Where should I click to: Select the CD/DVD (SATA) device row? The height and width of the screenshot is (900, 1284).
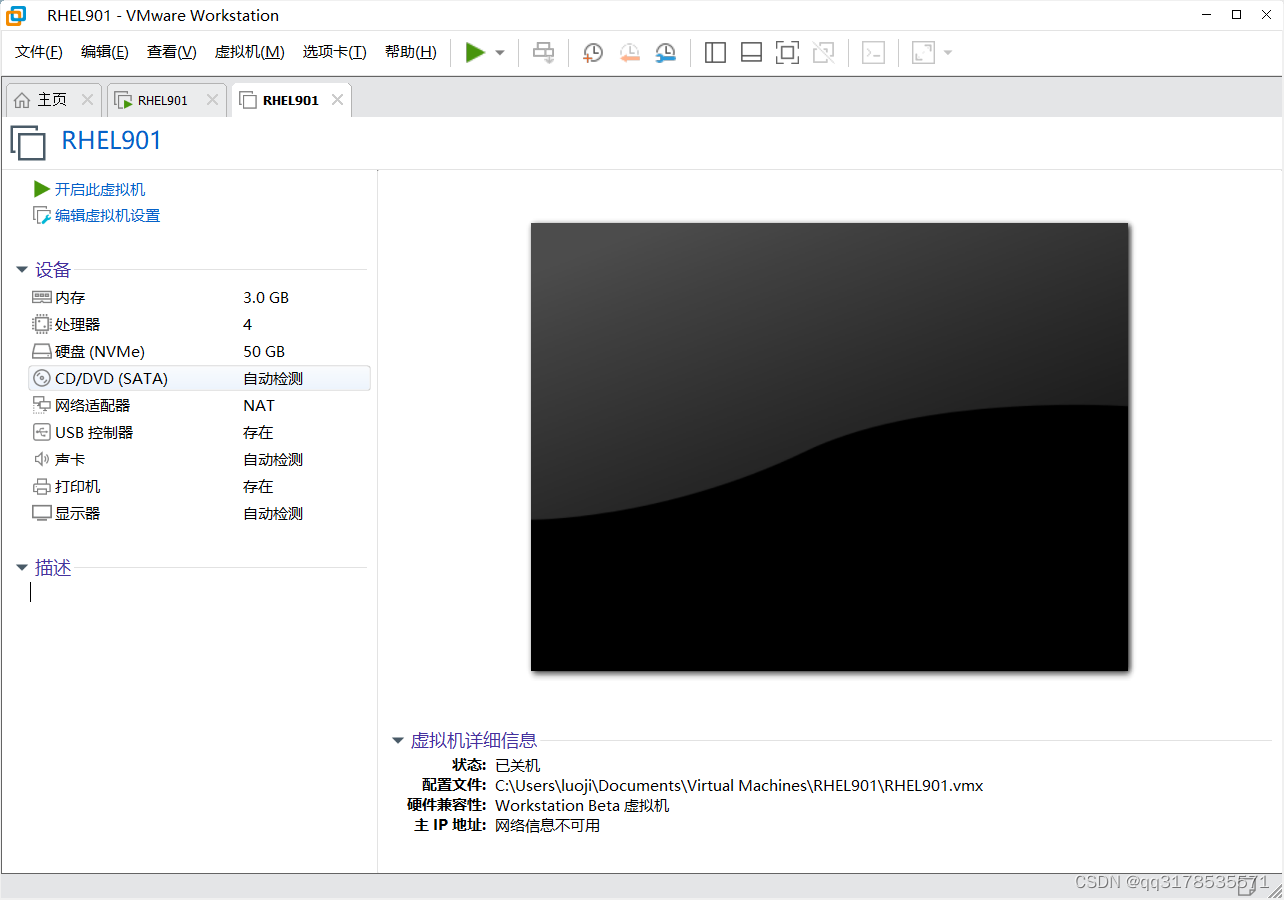200,378
